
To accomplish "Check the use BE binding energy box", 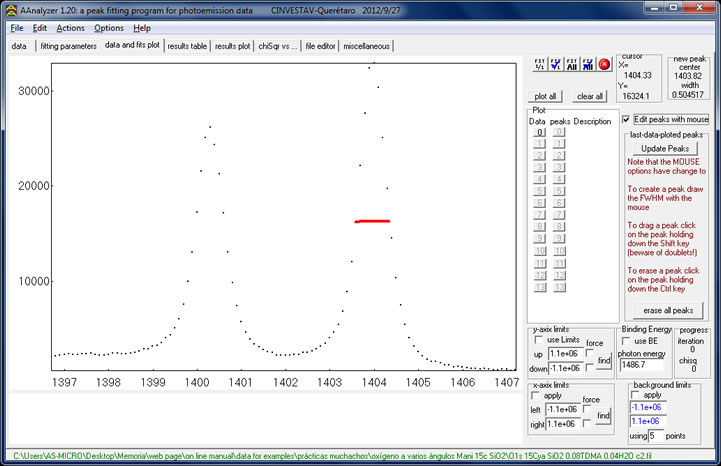I will [x=626, y=341].
